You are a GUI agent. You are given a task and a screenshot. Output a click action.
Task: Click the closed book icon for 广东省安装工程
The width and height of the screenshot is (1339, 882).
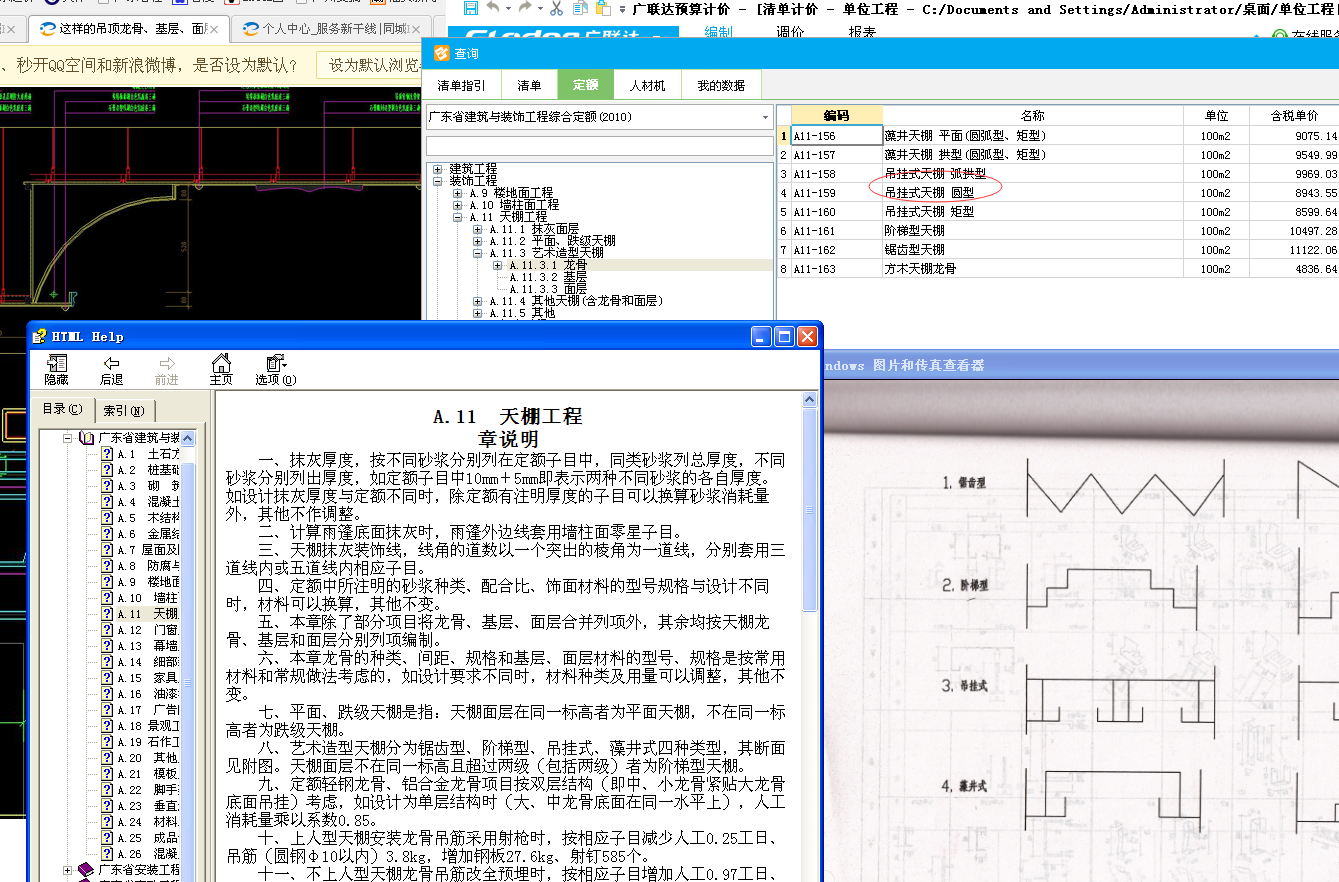tap(87, 871)
